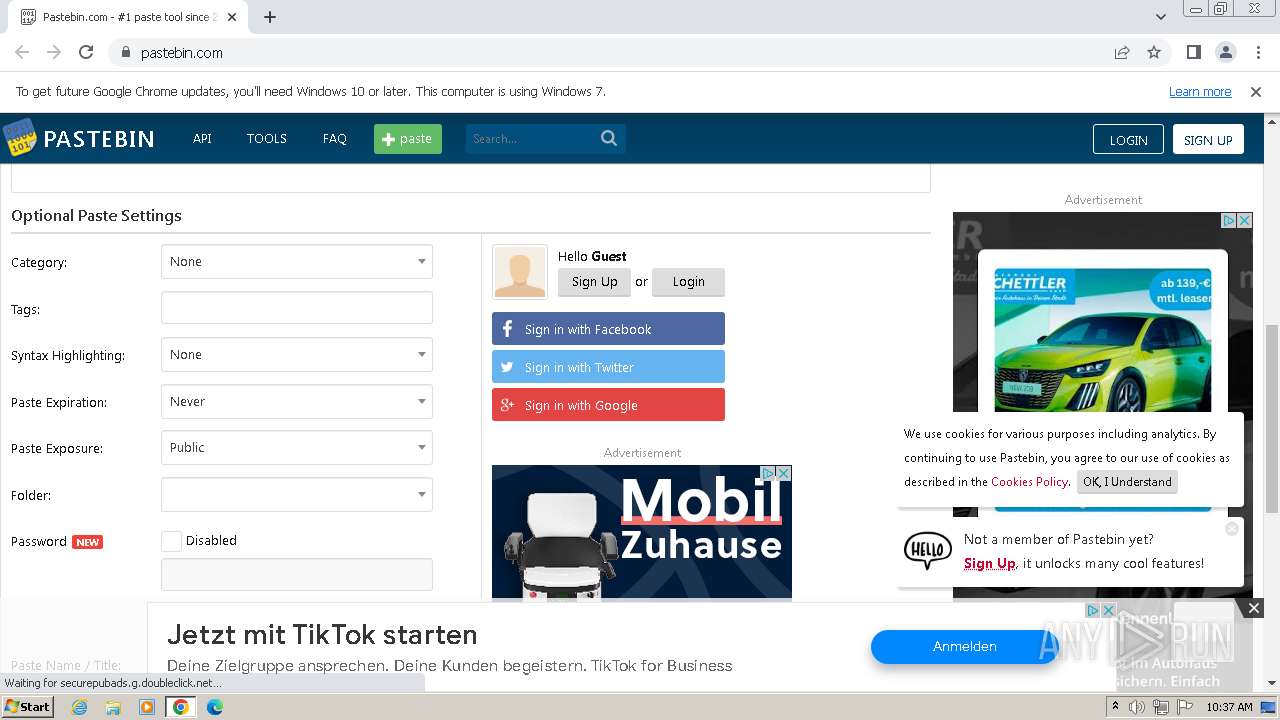Click the LOGIN header button

1128,139
